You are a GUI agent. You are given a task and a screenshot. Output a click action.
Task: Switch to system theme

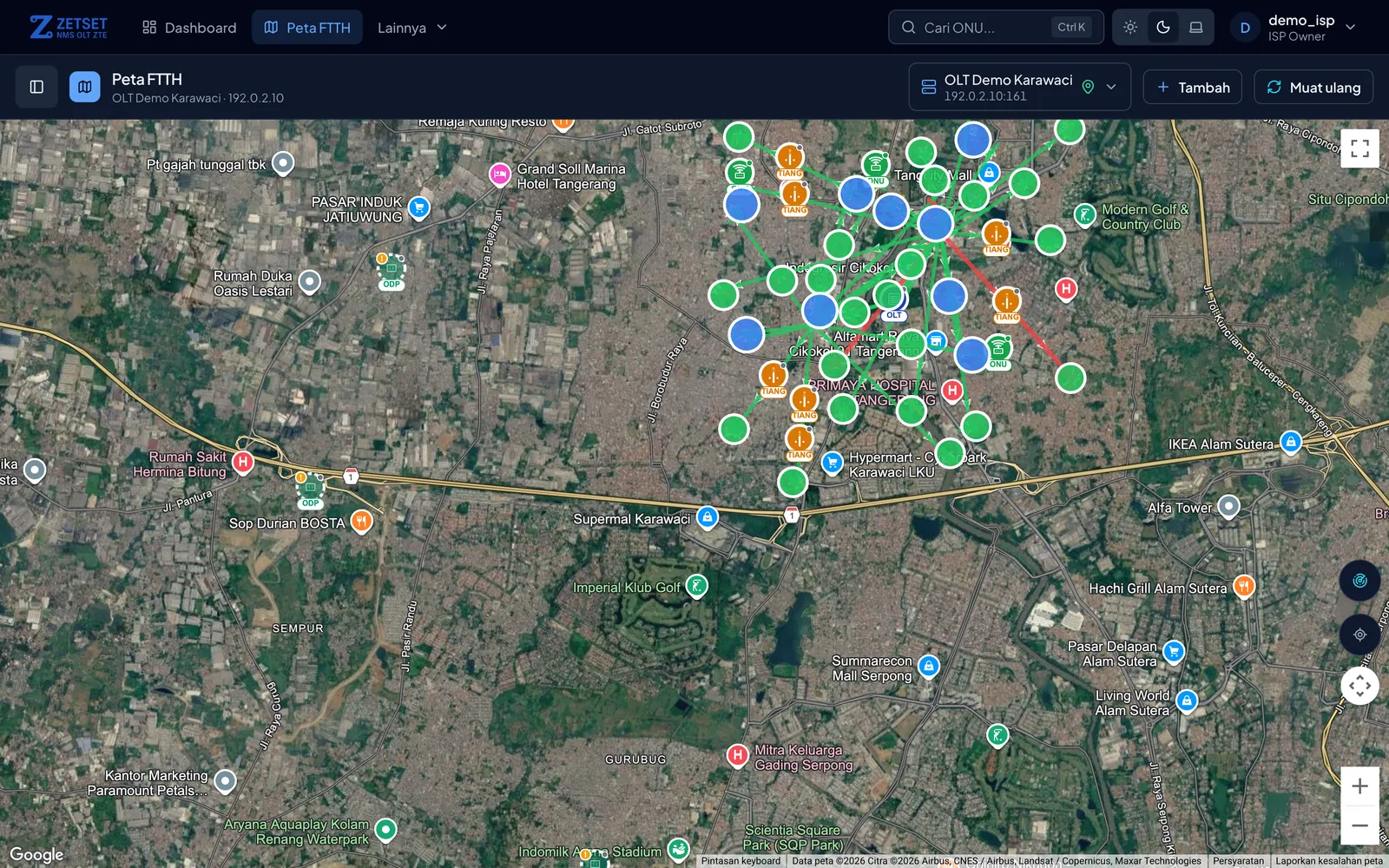click(1196, 27)
